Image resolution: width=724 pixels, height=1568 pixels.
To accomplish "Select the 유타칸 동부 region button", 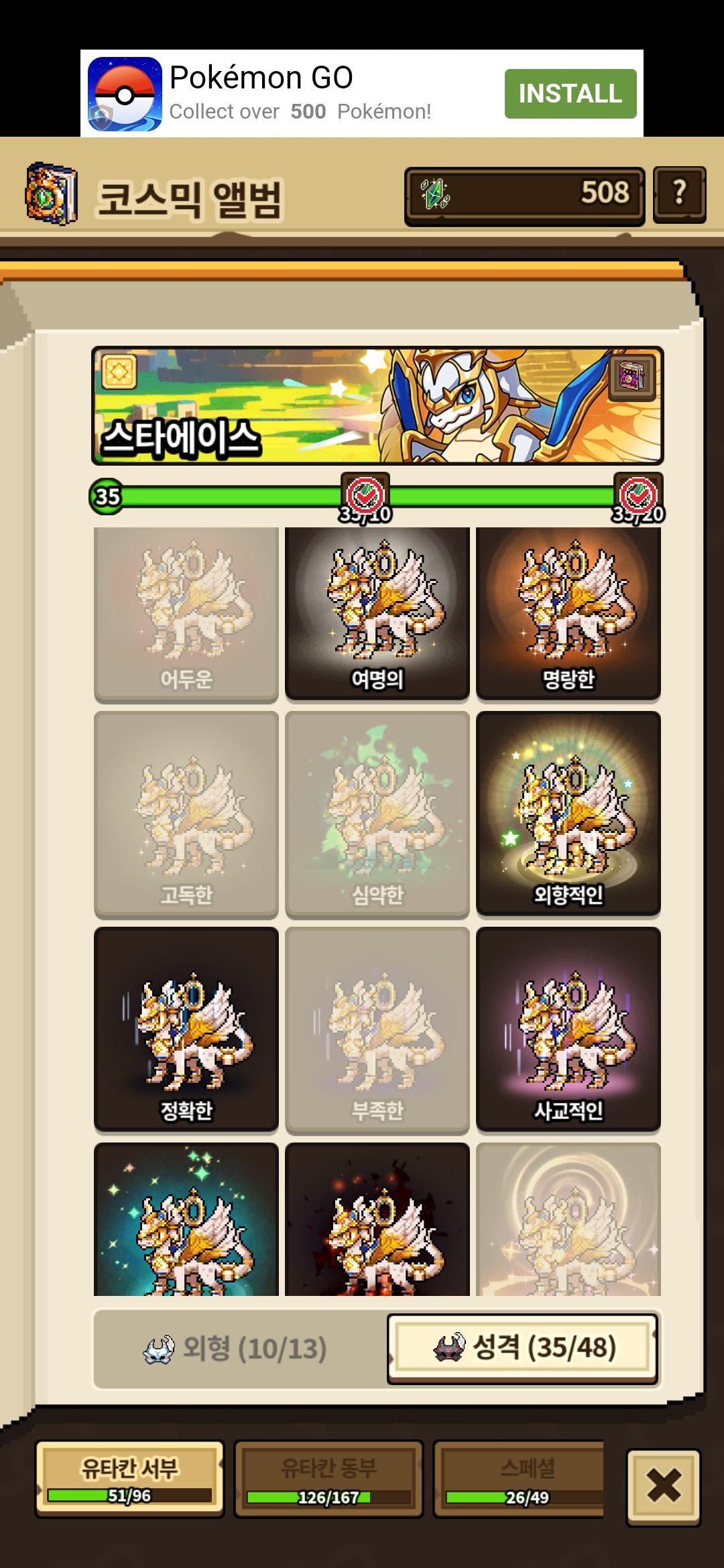I will tap(328, 1479).
